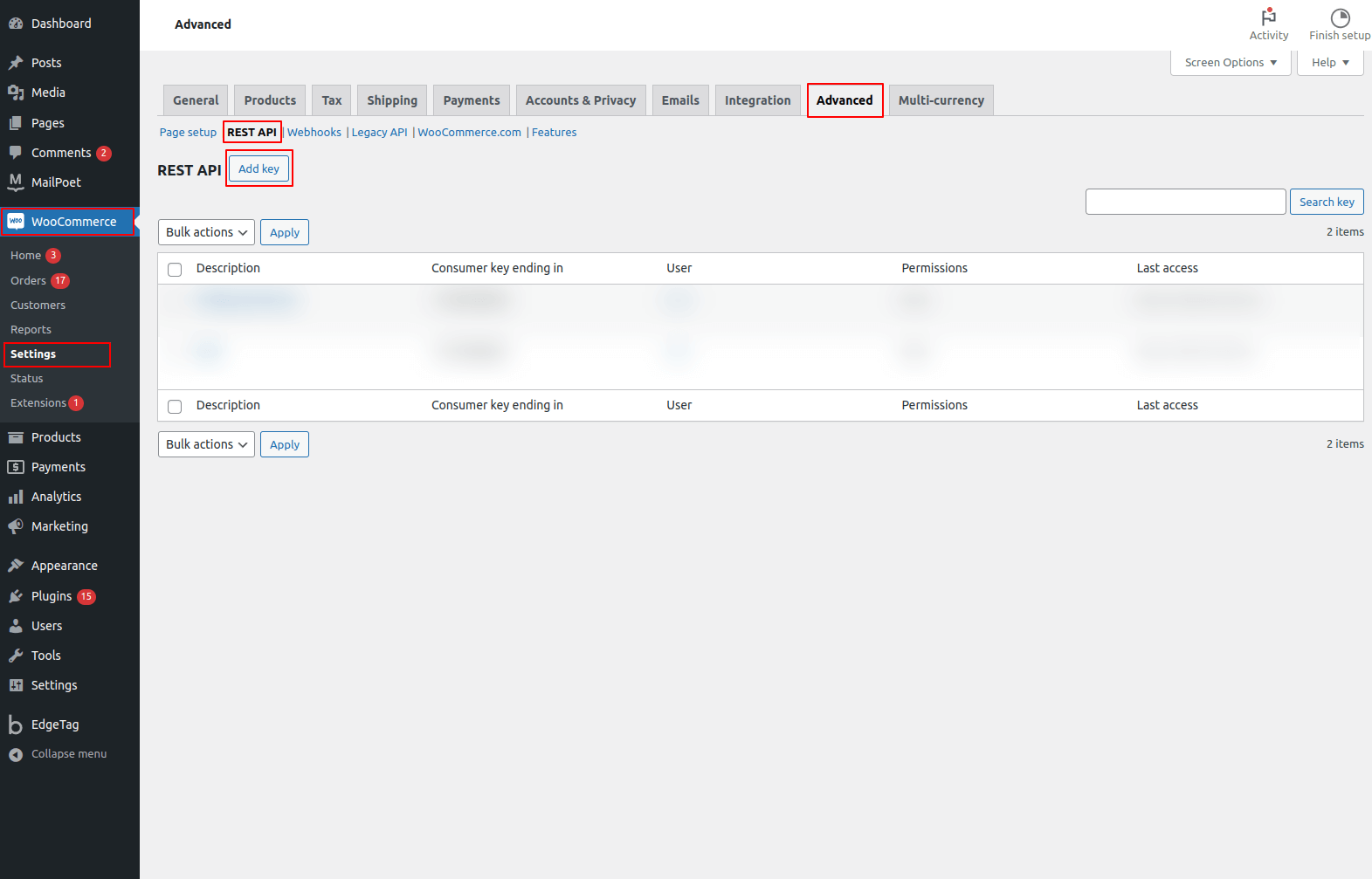Click the Dashboard gauge icon in sidebar
Screen dimensions: 1372x879
pos(16,24)
